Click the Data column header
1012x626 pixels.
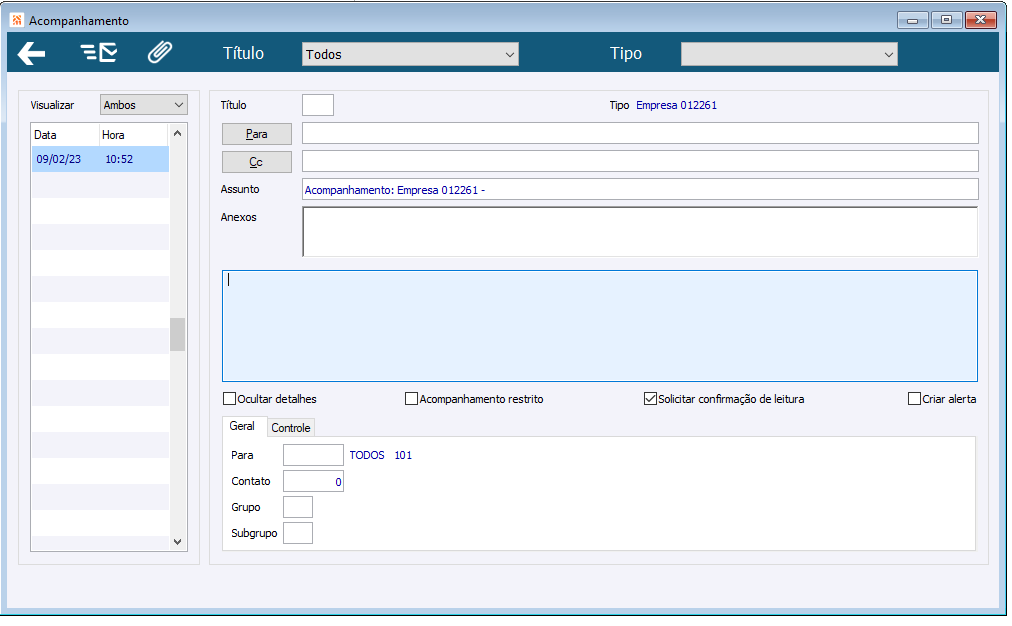[65, 135]
